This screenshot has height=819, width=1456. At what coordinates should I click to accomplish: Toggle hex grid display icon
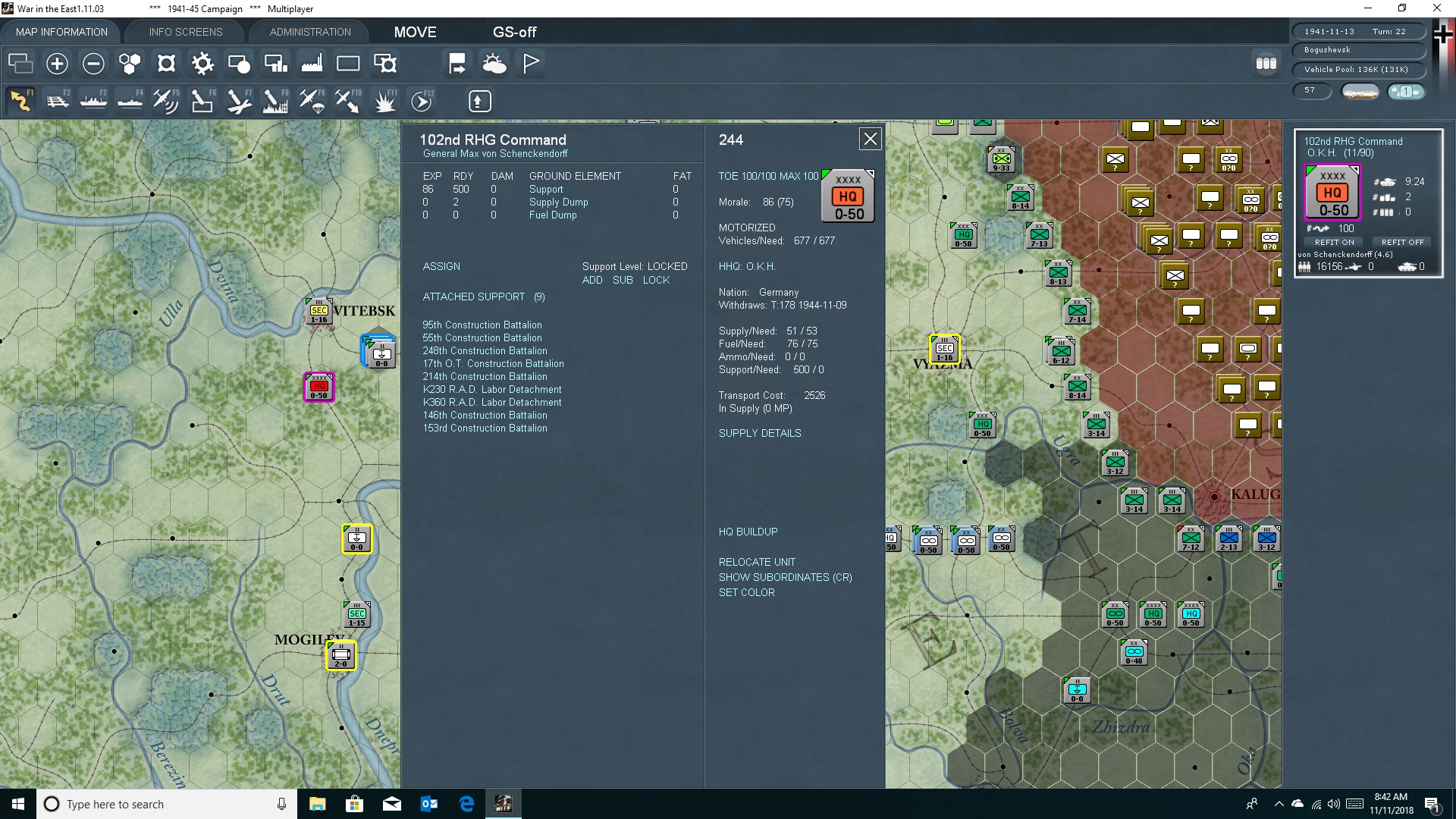(x=130, y=64)
